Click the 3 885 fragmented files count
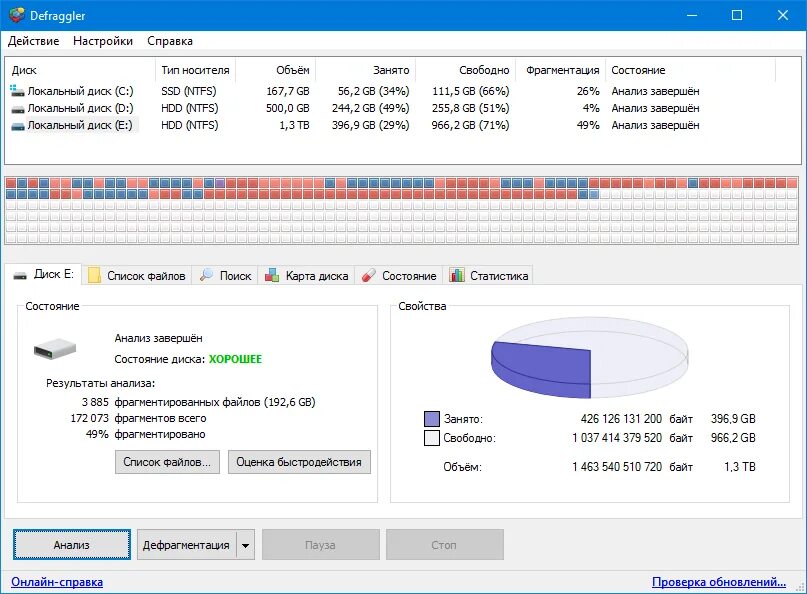The width and height of the screenshot is (807, 594). [95, 402]
